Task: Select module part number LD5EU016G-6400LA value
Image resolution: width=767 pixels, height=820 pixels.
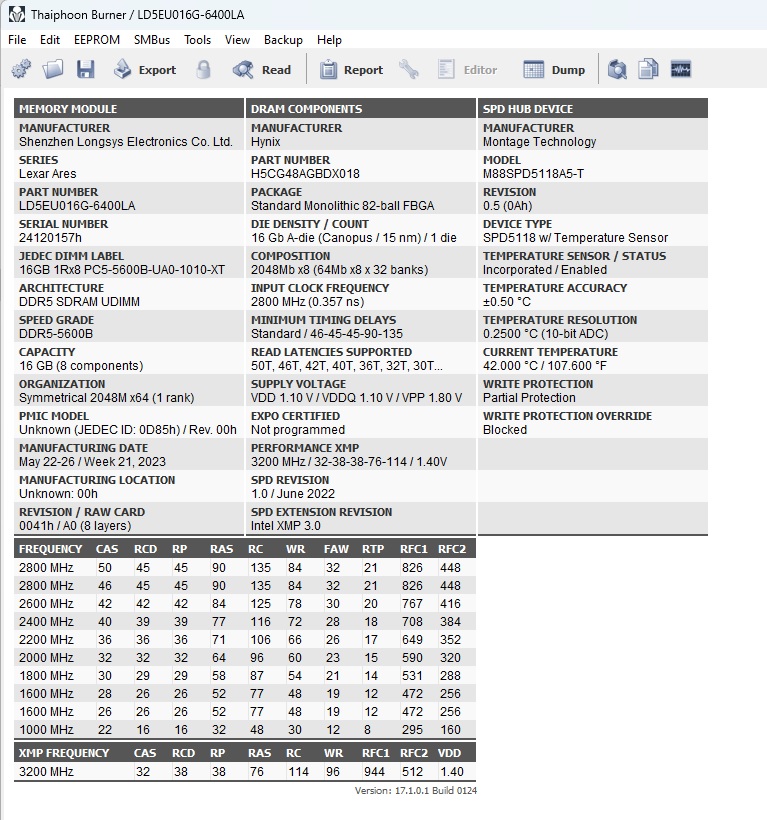Action: [77, 206]
